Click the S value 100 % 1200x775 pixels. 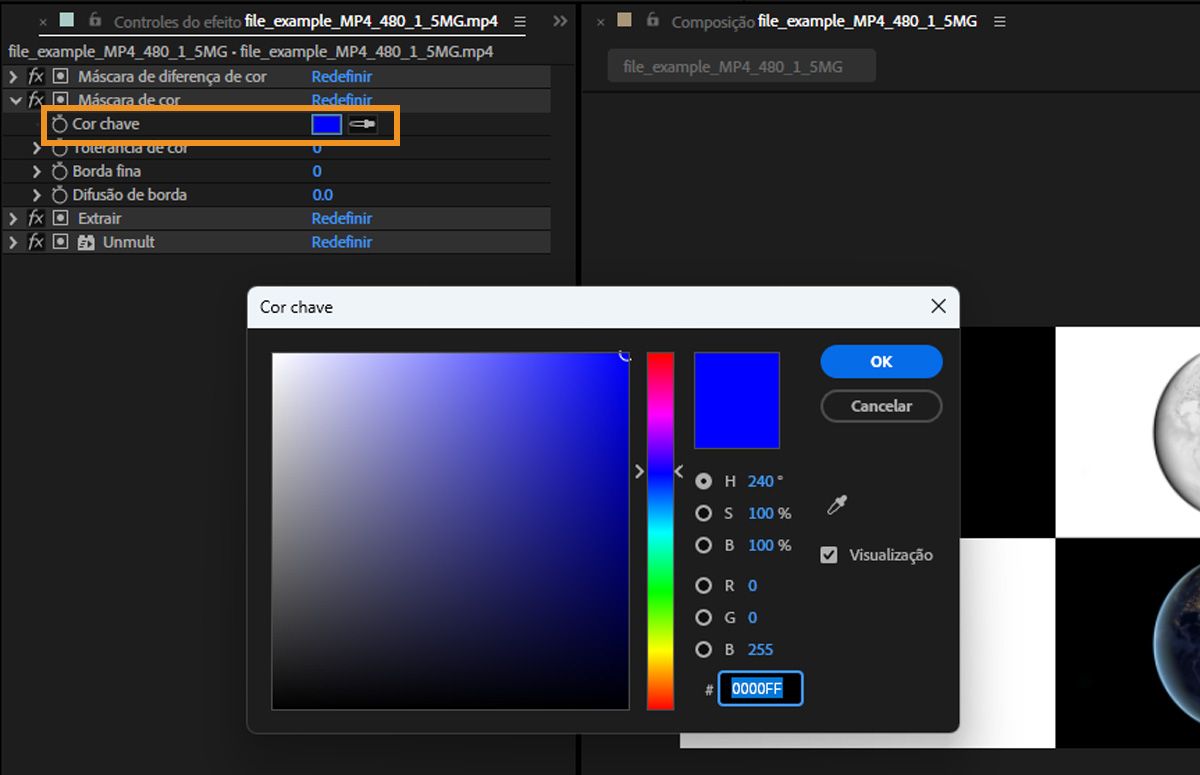pos(769,513)
